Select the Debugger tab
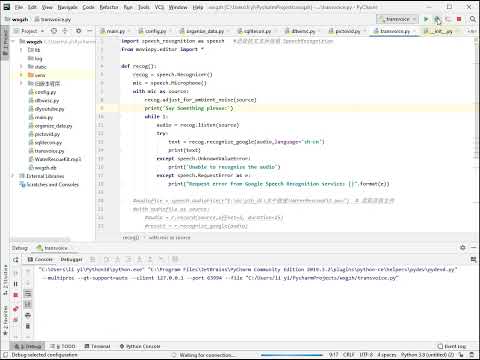Viewport: 480px width, 360px height. [x=71, y=259]
